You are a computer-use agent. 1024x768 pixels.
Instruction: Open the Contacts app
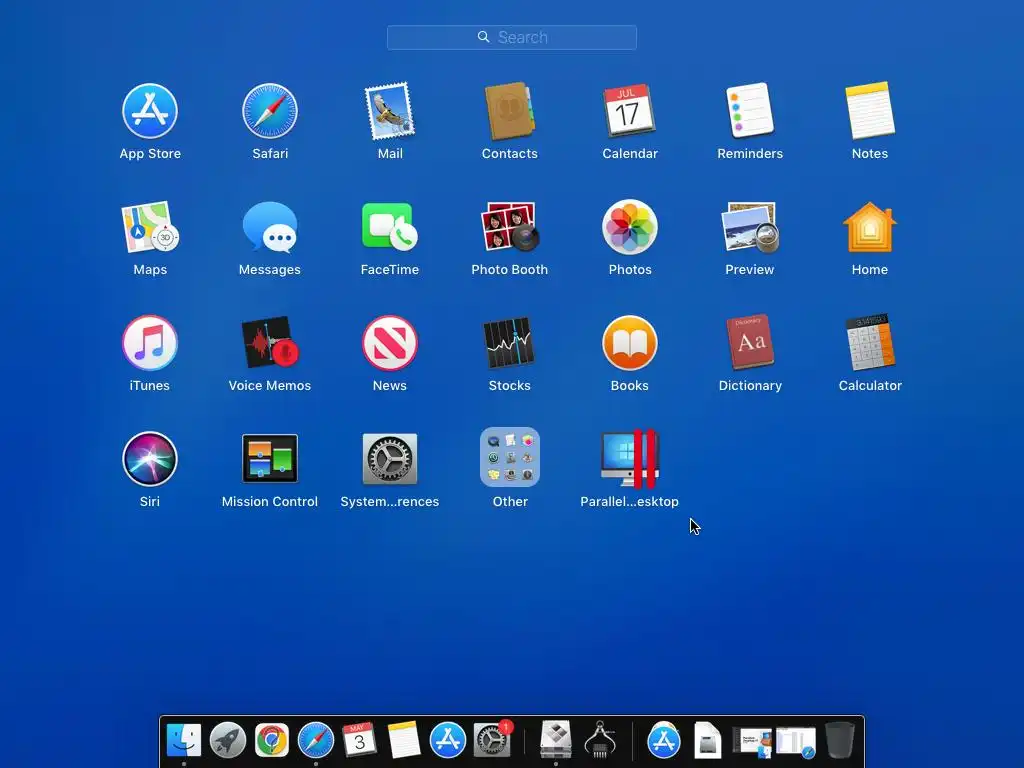point(509,111)
